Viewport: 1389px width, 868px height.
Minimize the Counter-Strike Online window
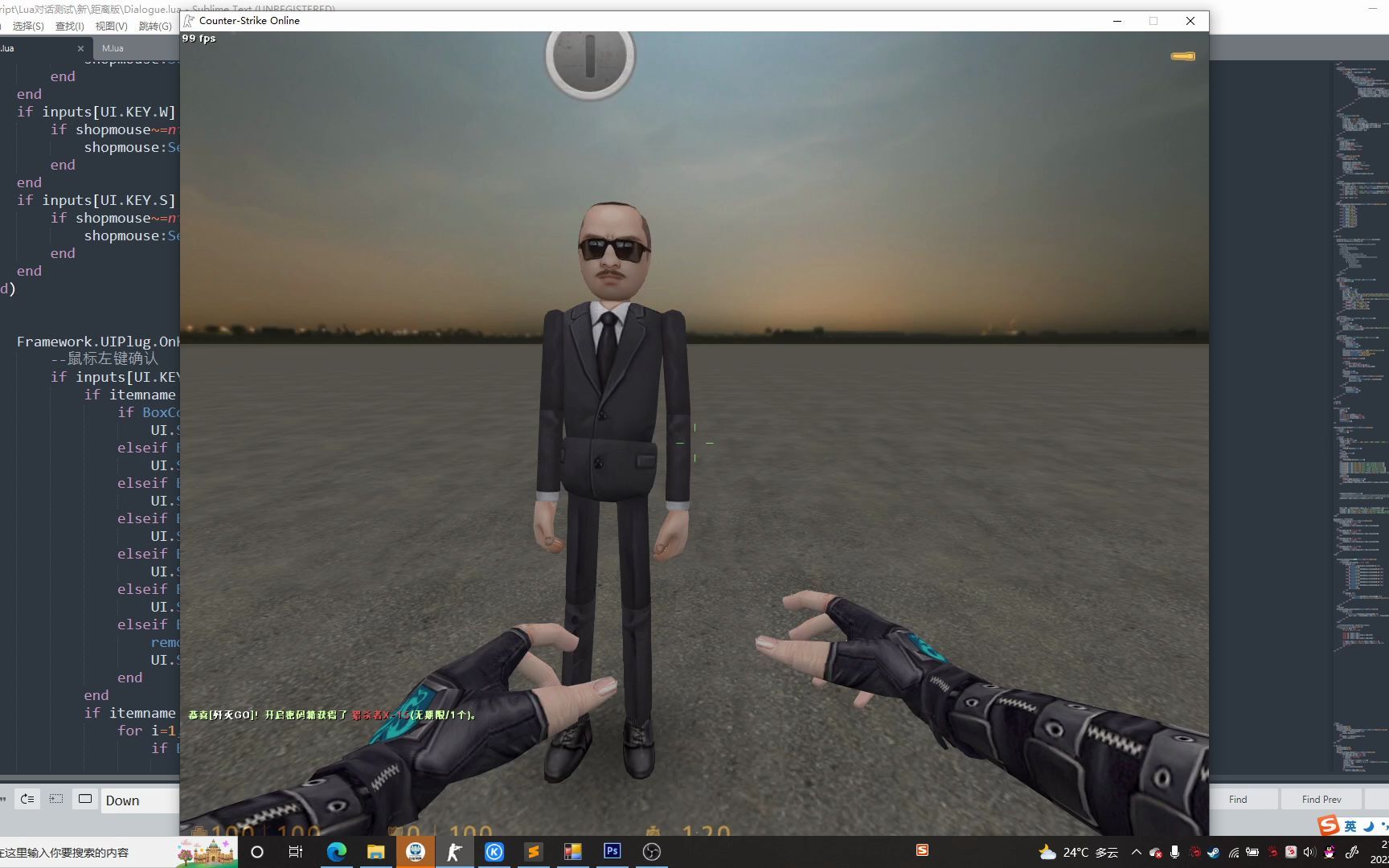[x=1117, y=21]
